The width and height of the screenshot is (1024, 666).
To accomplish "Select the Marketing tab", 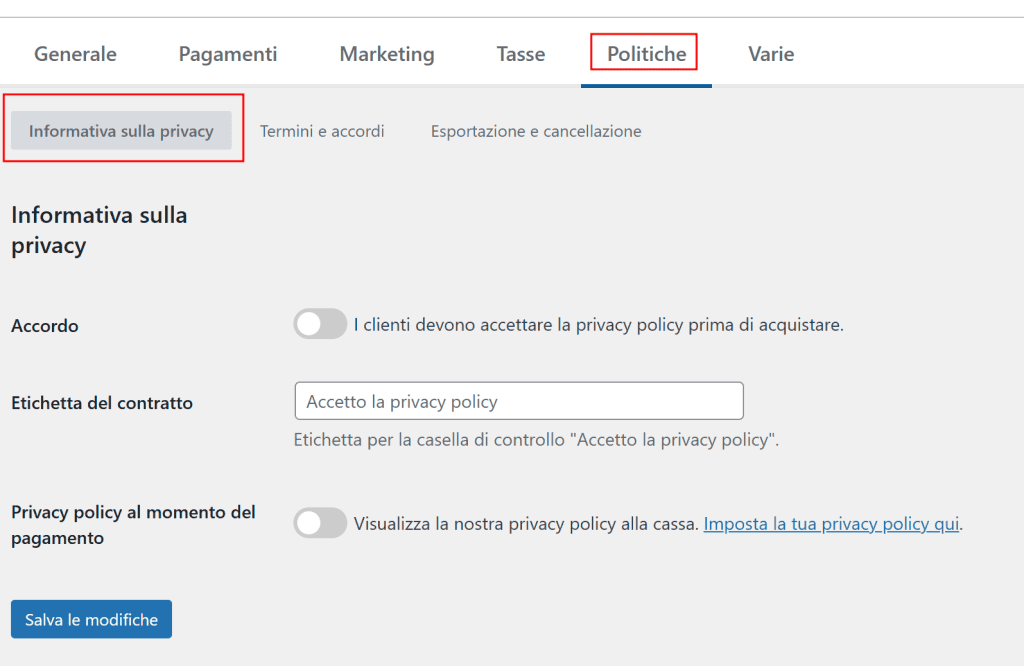I will [386, 54].
